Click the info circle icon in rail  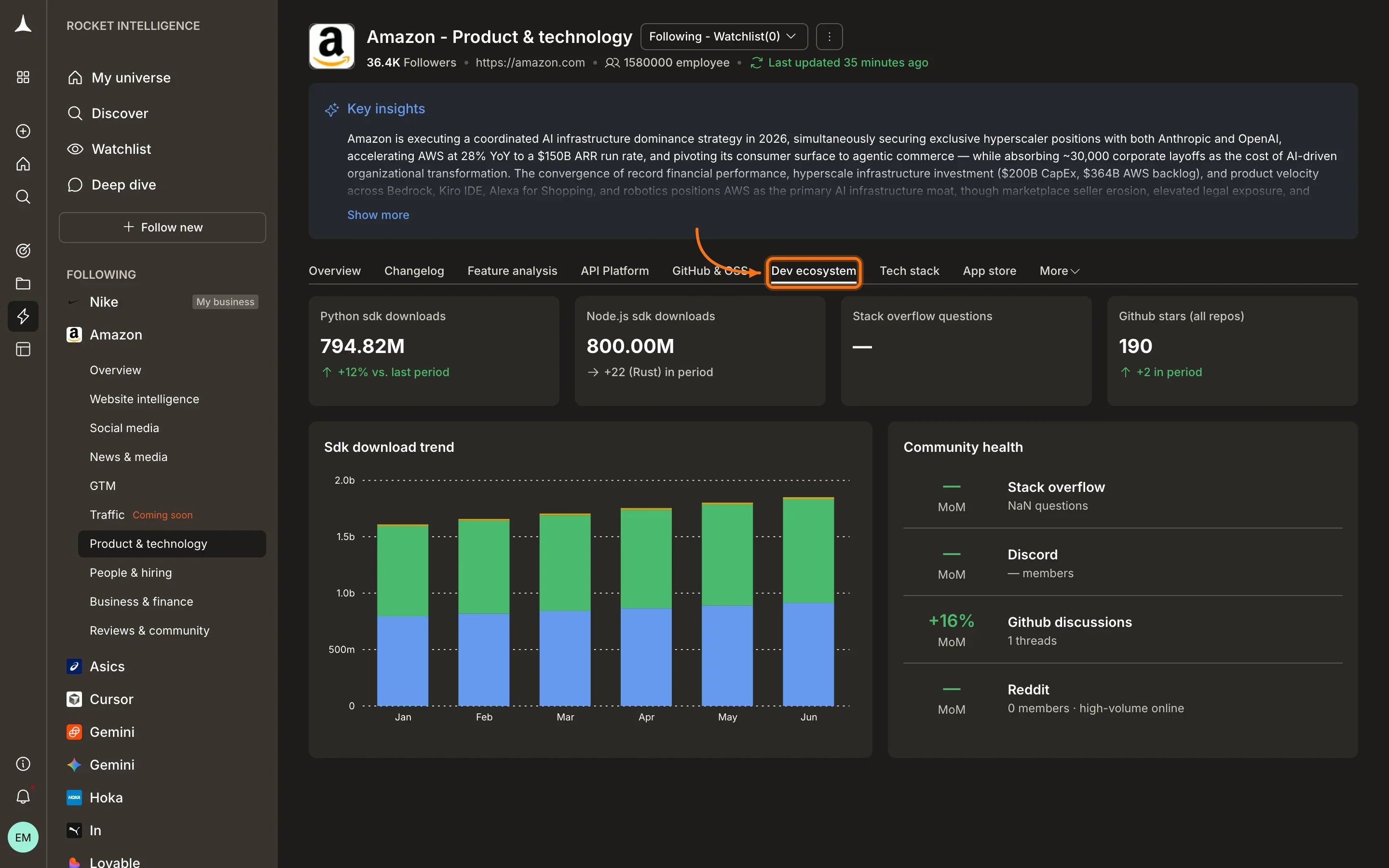coord(23,763)
